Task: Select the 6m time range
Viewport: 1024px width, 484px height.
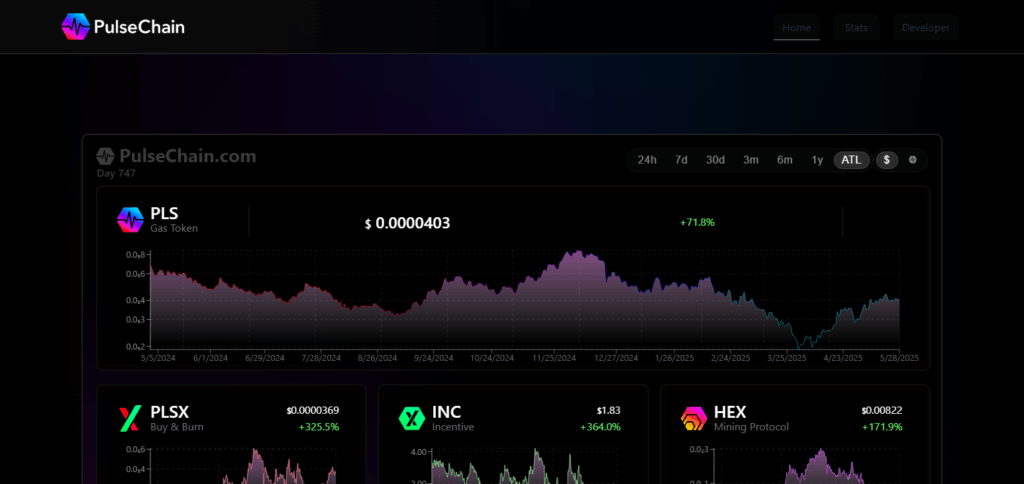Action: pyautogui.click(x=784, y=160)
